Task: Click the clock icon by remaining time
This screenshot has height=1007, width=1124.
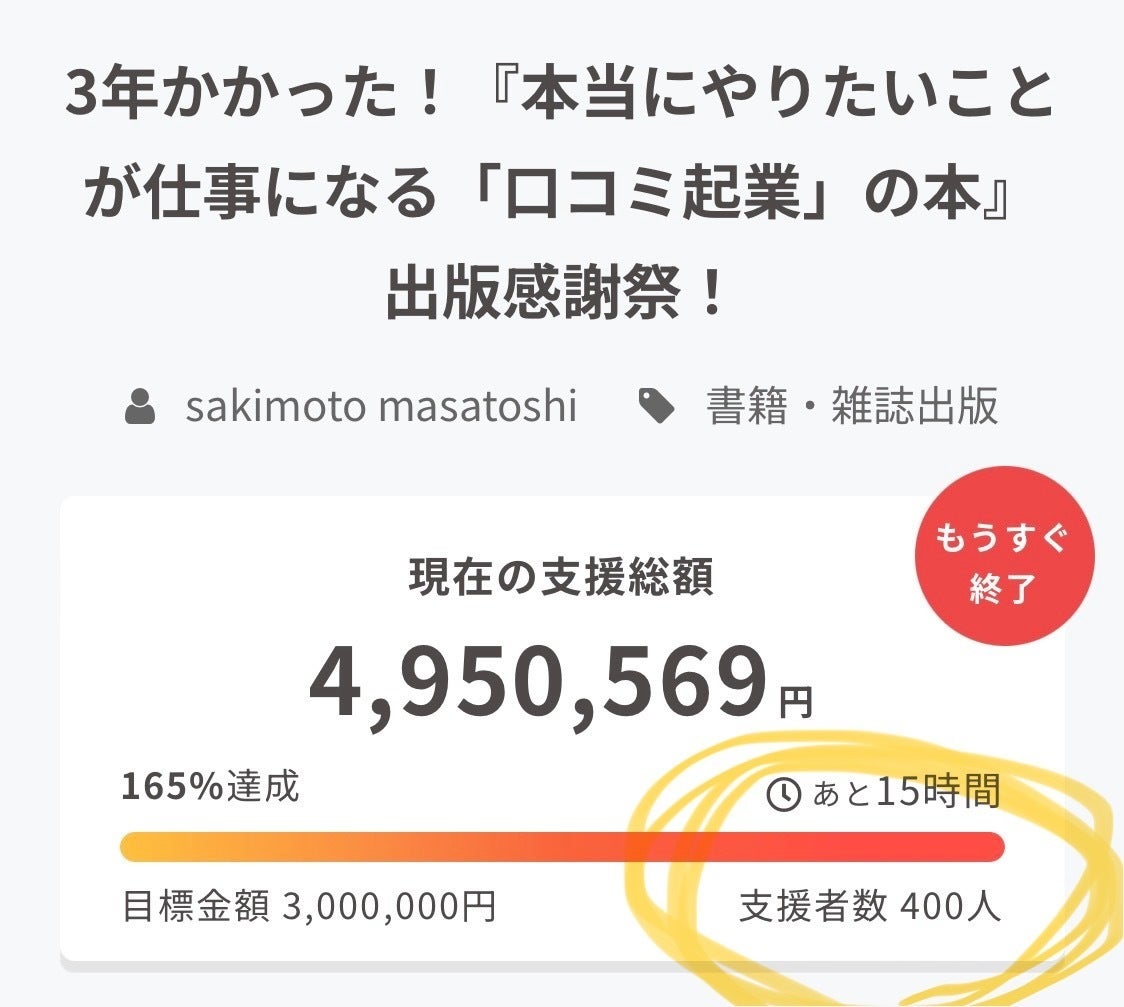Action: [783, 795]
